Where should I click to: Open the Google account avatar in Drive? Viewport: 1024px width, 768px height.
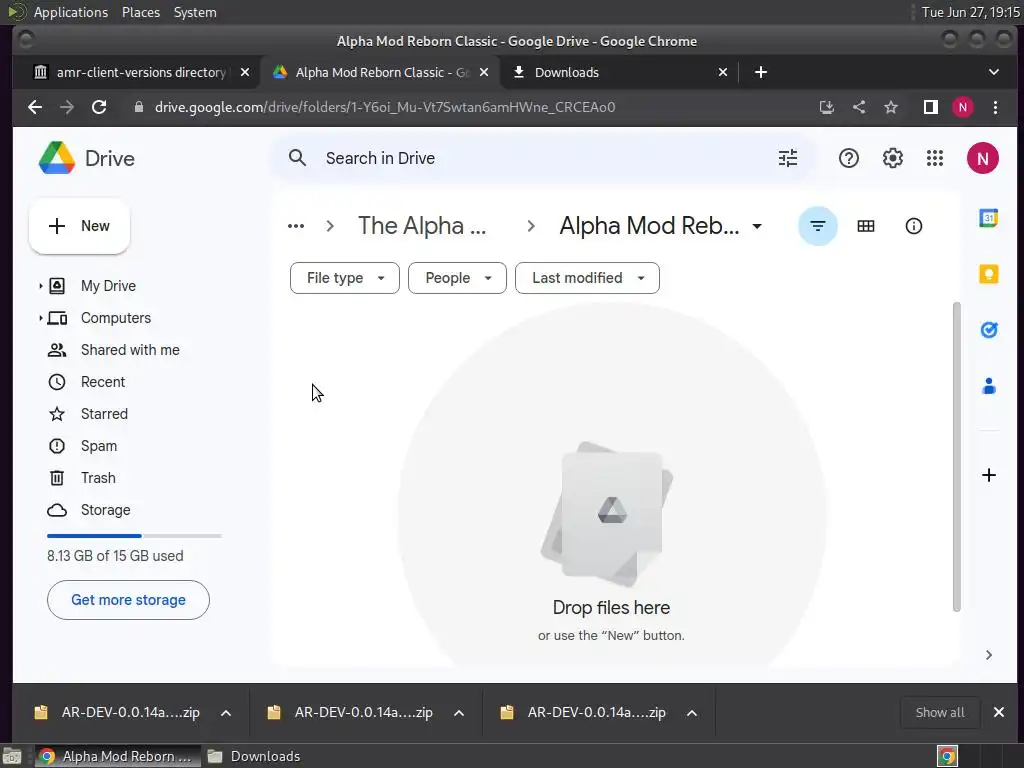tap(982, 158)
